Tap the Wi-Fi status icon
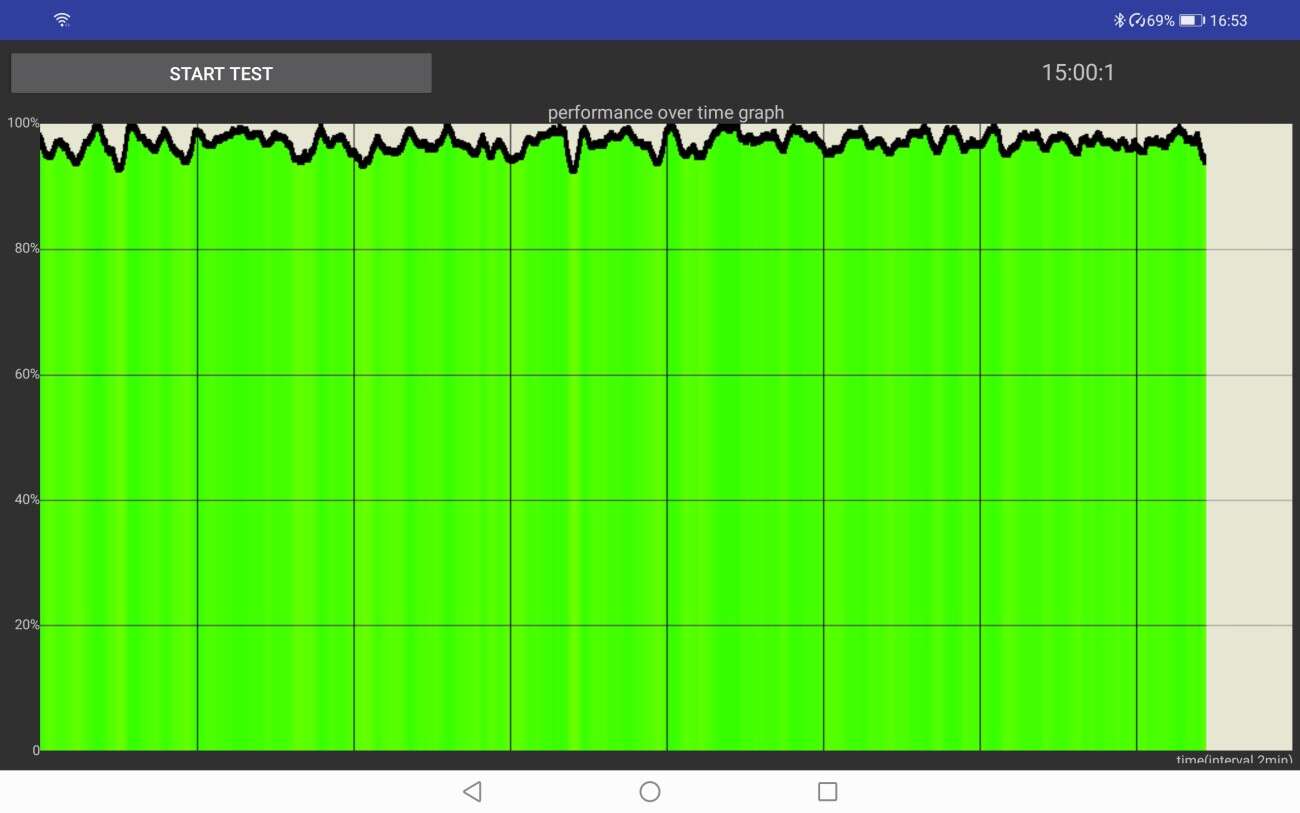The width and height of the screenshot is (1300, 813). 62,20
